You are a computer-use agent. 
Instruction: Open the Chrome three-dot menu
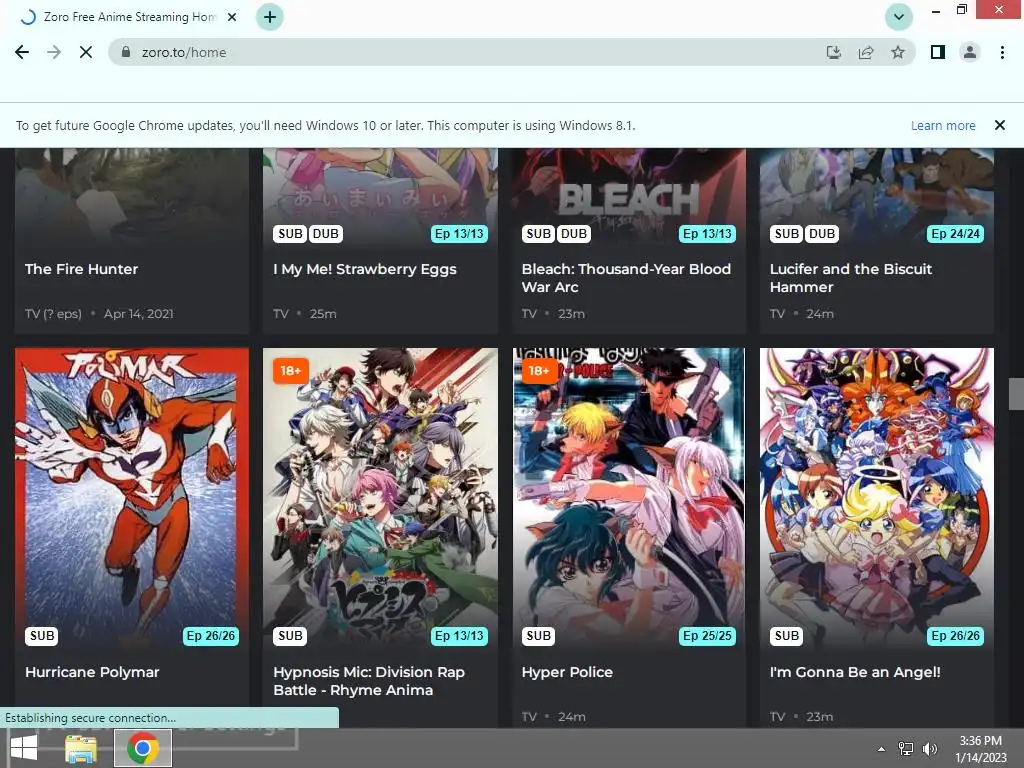[1002, 52]
